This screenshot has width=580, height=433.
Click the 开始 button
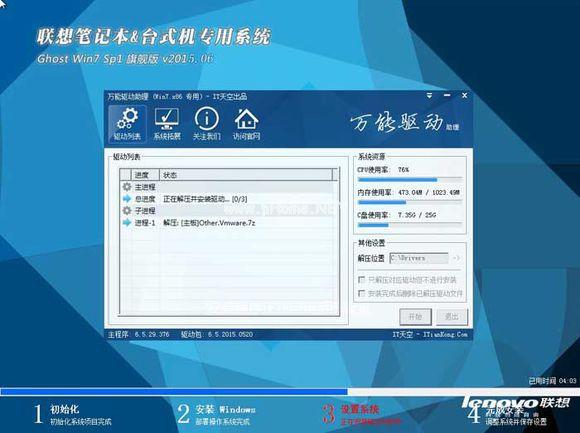tap(415, 317)
